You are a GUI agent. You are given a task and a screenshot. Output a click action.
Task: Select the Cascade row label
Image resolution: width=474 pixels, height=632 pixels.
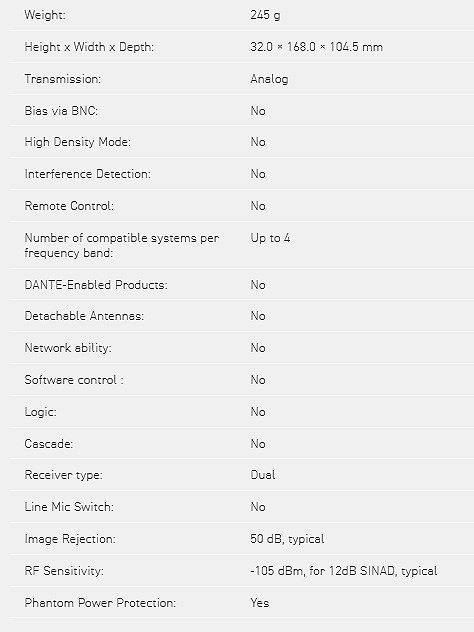click(49, 443)
